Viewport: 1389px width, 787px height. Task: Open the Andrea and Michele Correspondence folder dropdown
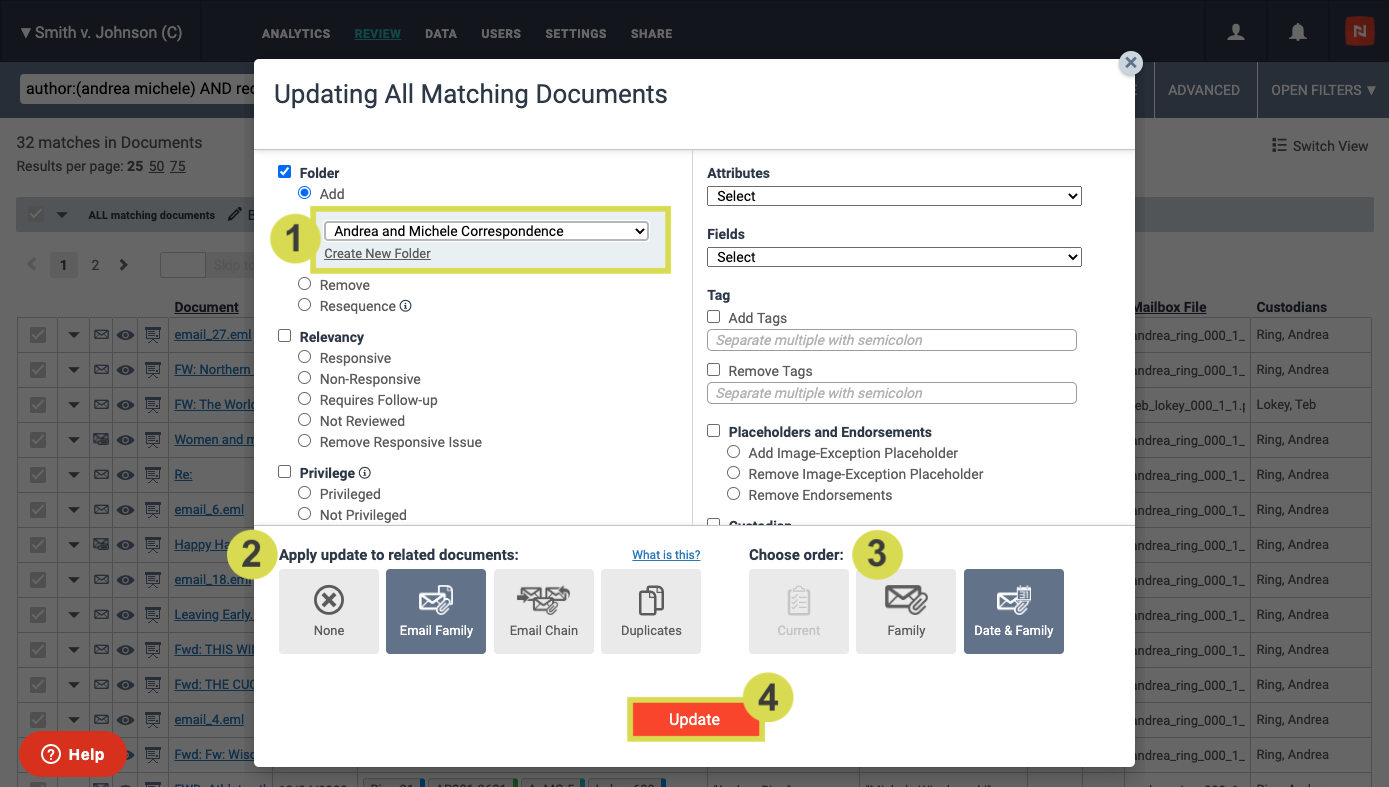(486, 231)
